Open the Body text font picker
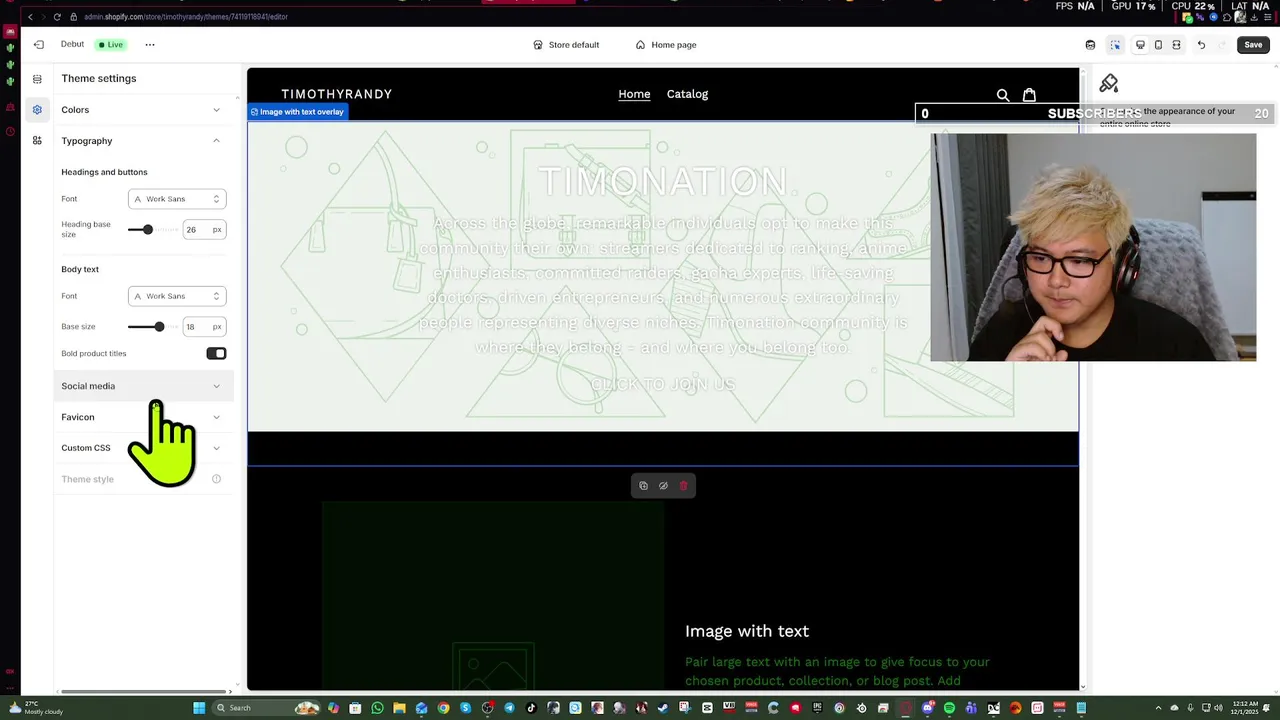This screenshot has width=1280, height=720. (x=177, y=296)
